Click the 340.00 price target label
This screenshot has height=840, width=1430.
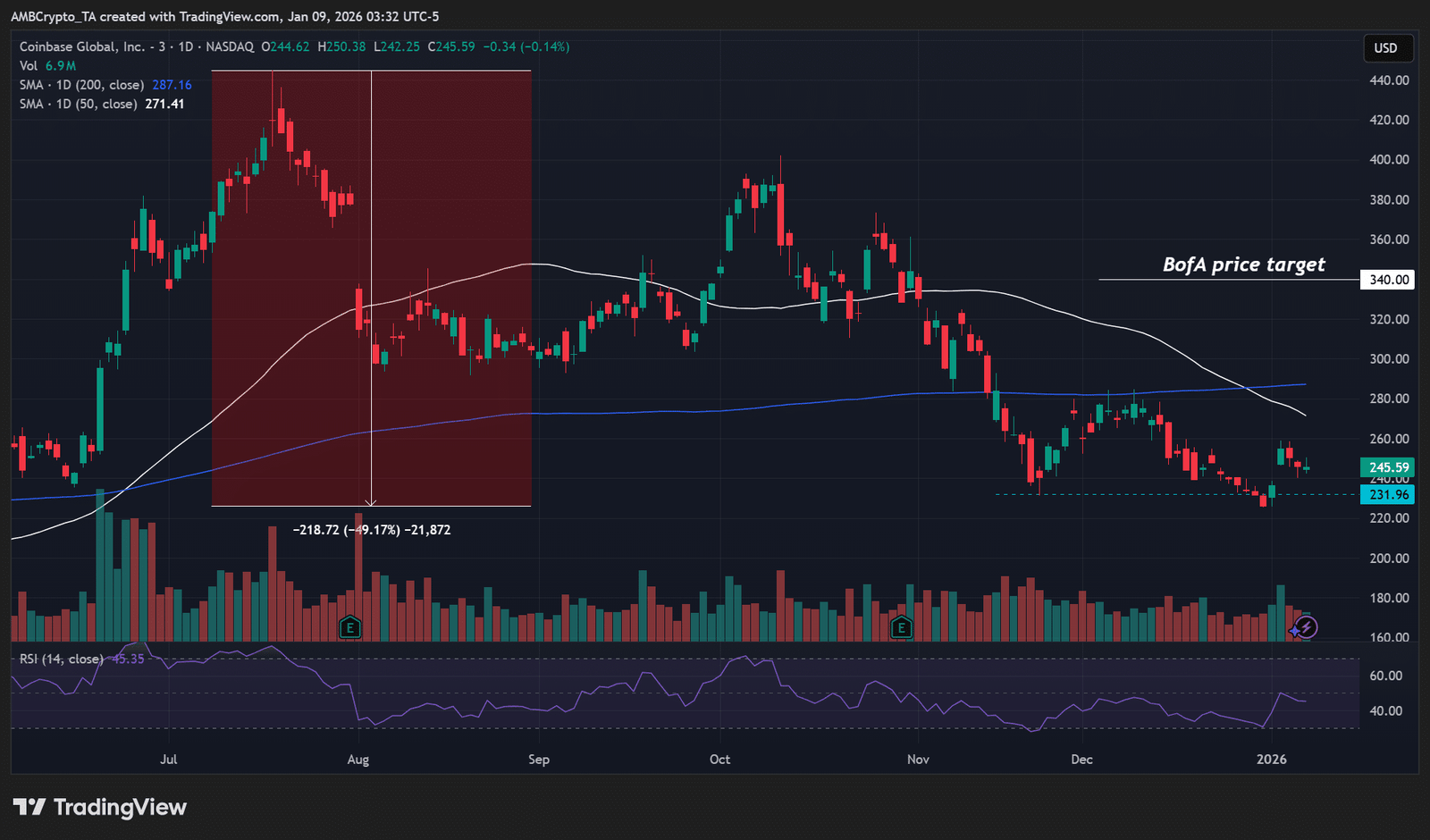(x=1388, y=280)
